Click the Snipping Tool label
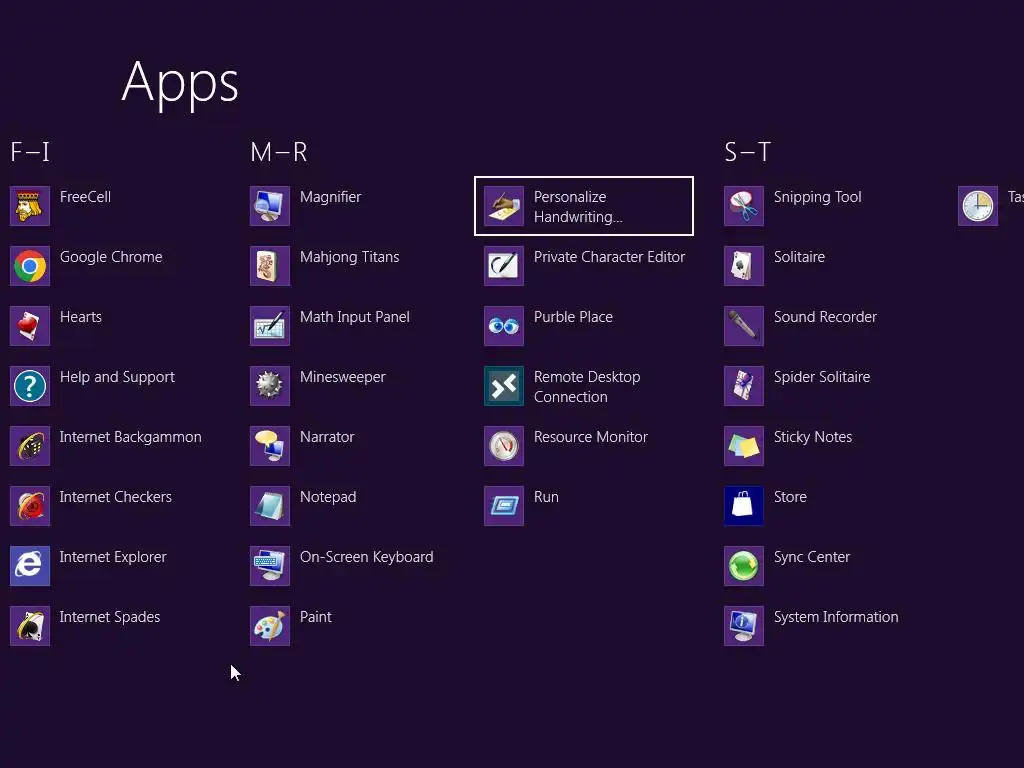This screenshot has height=768, width=1024. point(818,197)
